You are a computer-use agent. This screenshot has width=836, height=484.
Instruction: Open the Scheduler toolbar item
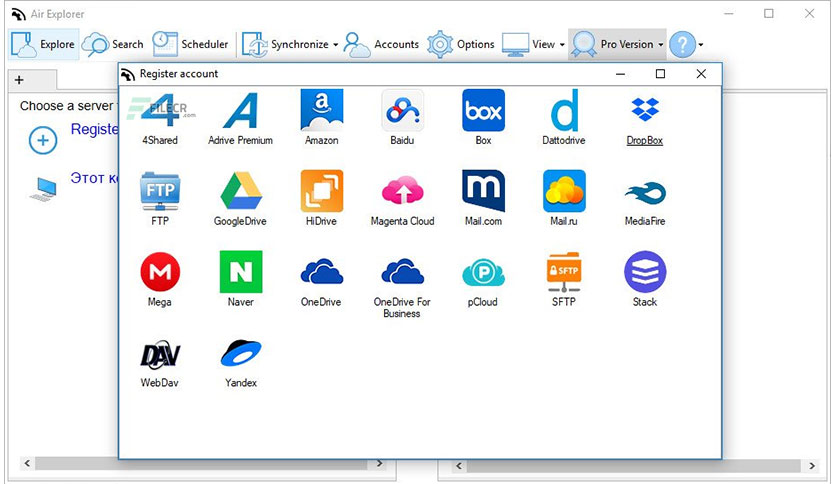190,44
